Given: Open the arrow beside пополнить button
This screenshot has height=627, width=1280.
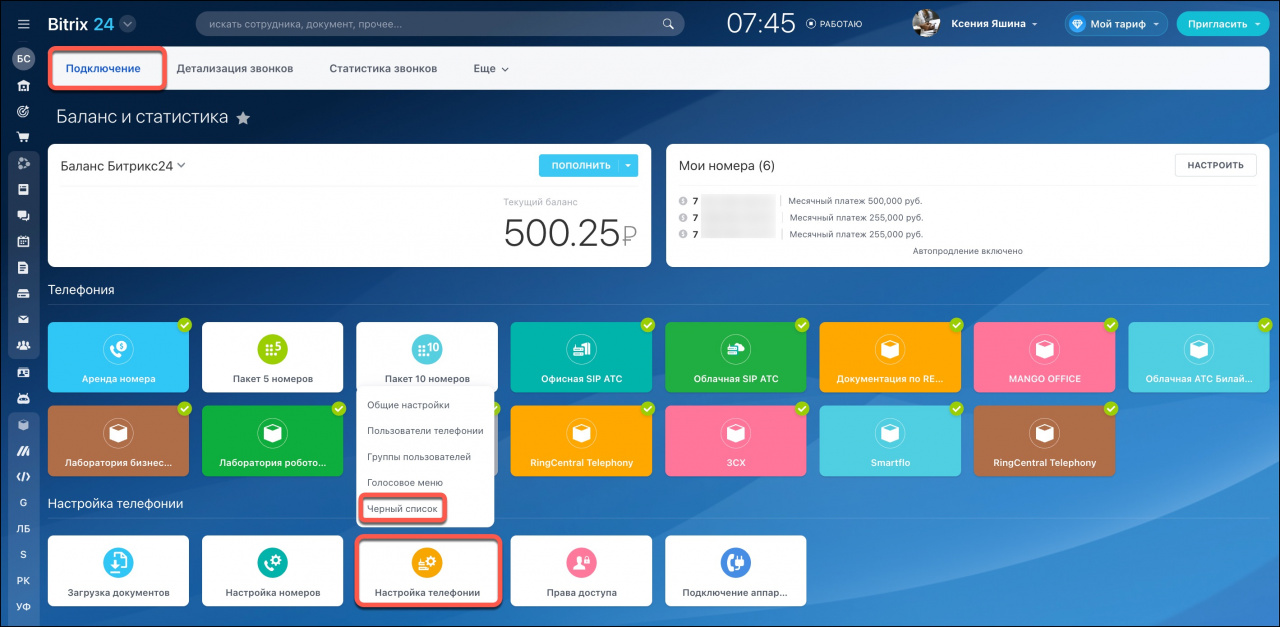Looking at the screenshot, I should [628, 166].
